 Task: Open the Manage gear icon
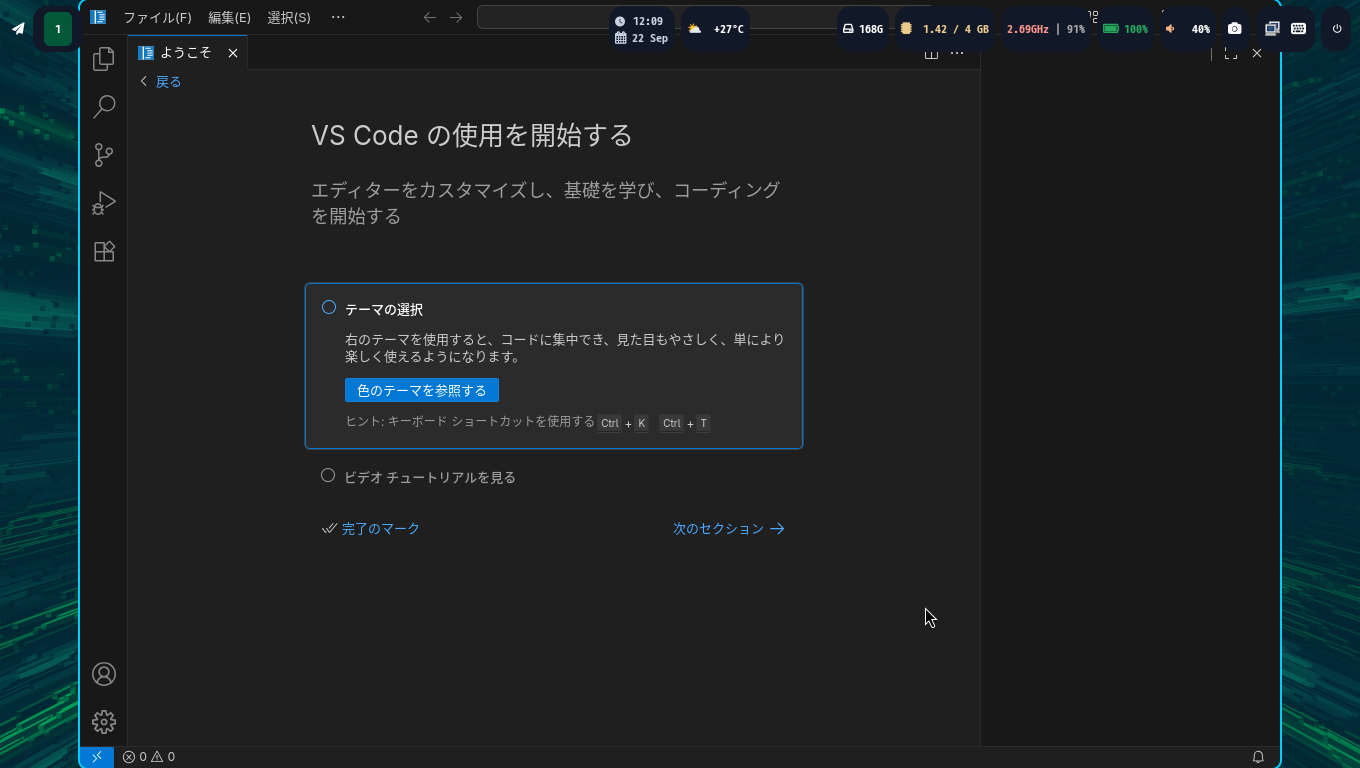(104, 722)
